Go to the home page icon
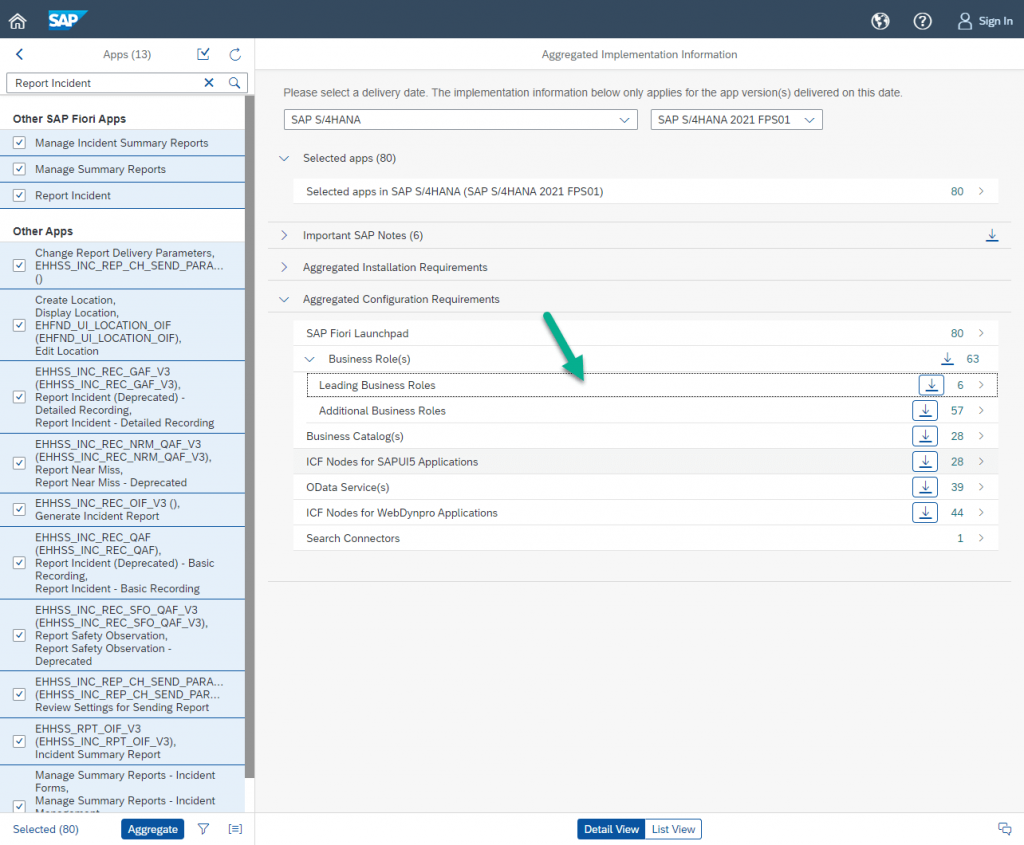Screen dimensions: 1024x845 (x=18, y=21)
